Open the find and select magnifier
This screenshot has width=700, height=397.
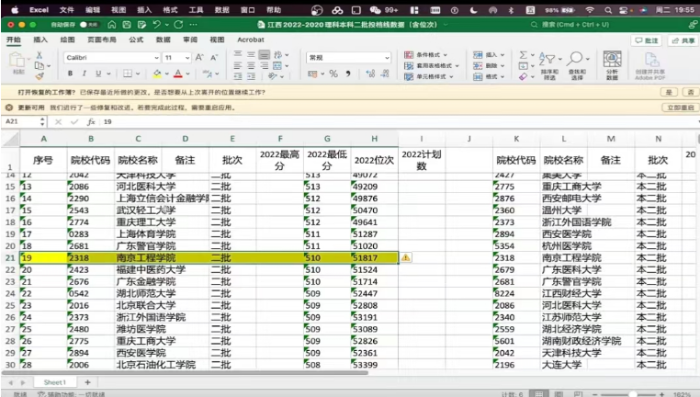(575, 58)
